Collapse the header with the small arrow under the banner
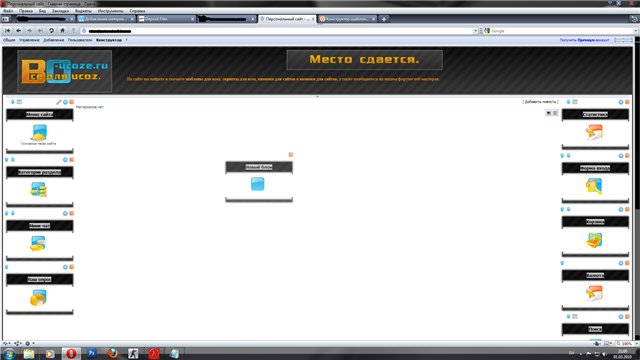This screenshot has height=360, width=640. (x=318, y=97)
